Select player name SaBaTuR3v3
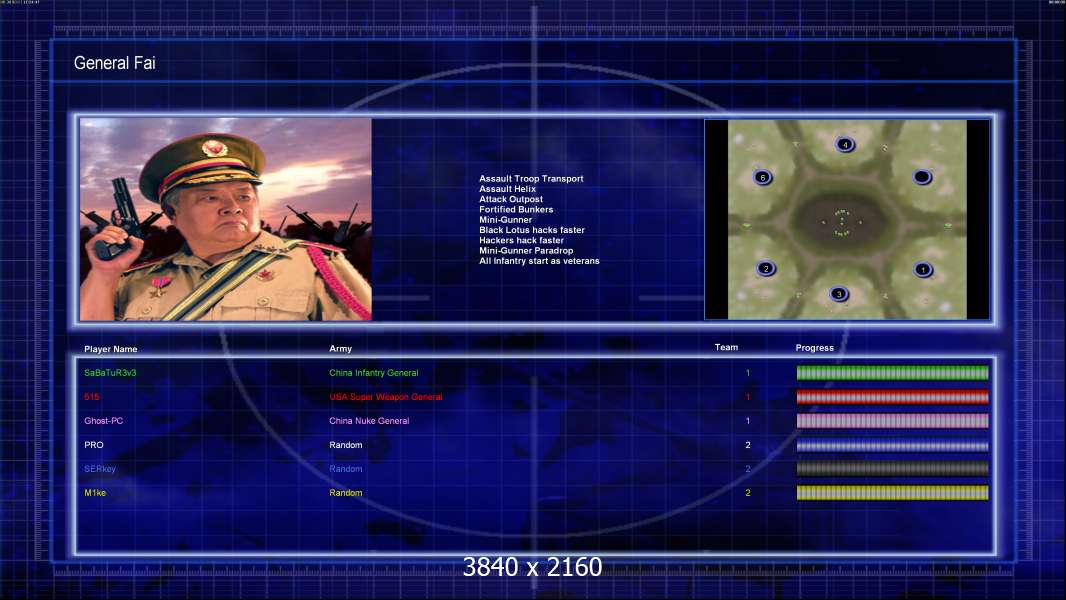 (x=110, y=373)
